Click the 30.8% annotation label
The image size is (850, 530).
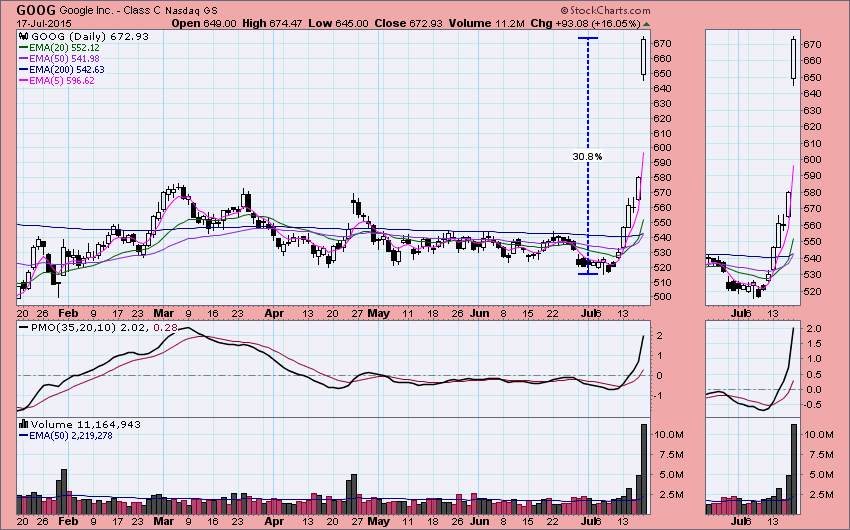tap(588, 157)
